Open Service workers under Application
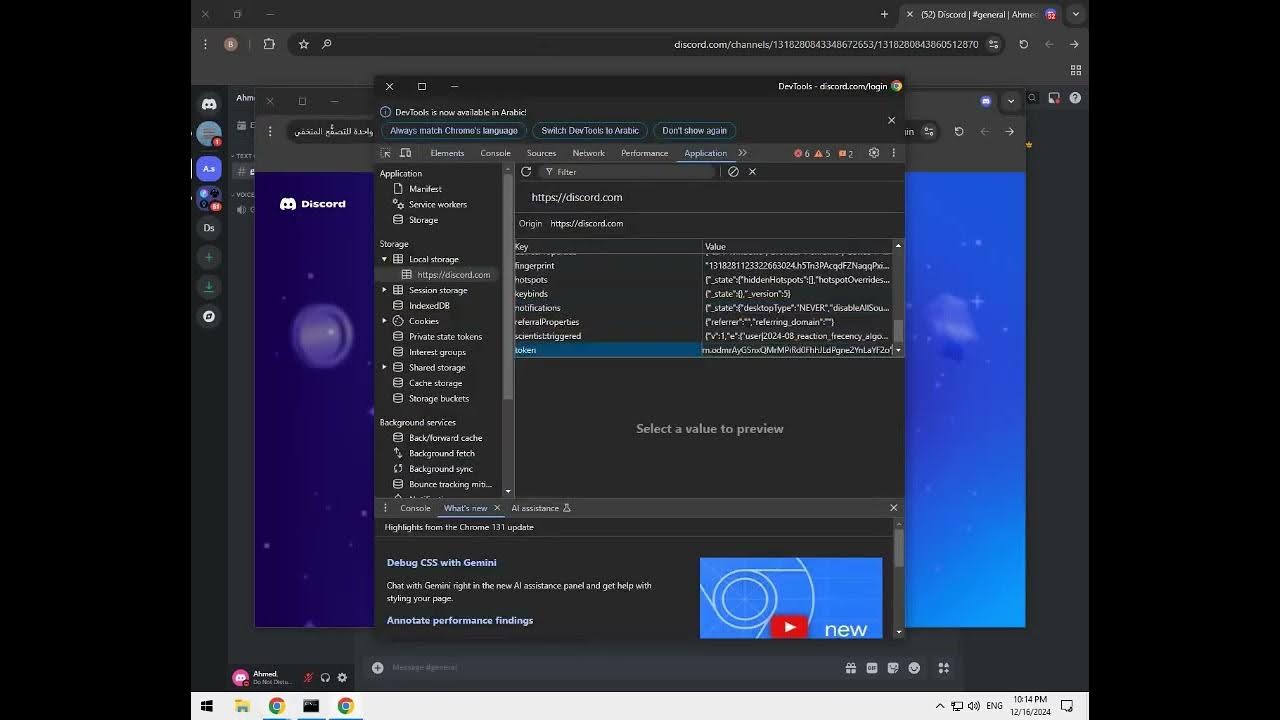The image size is (1280, 720). [437, 204]
